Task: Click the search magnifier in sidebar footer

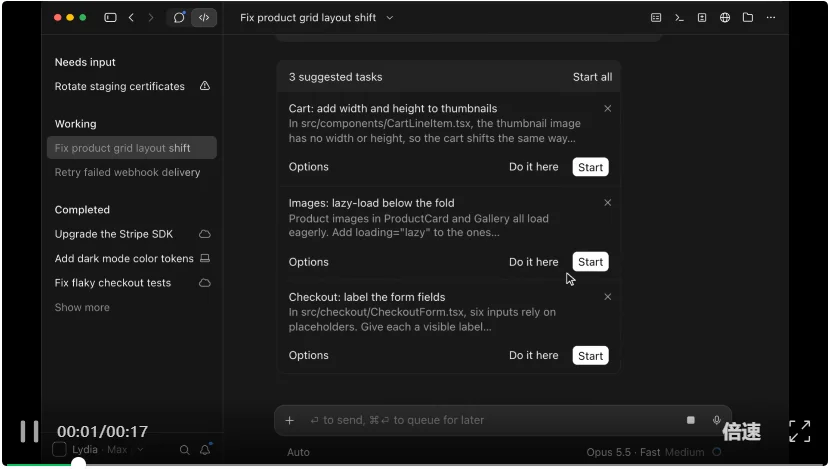Action: [x=184, y=449]
